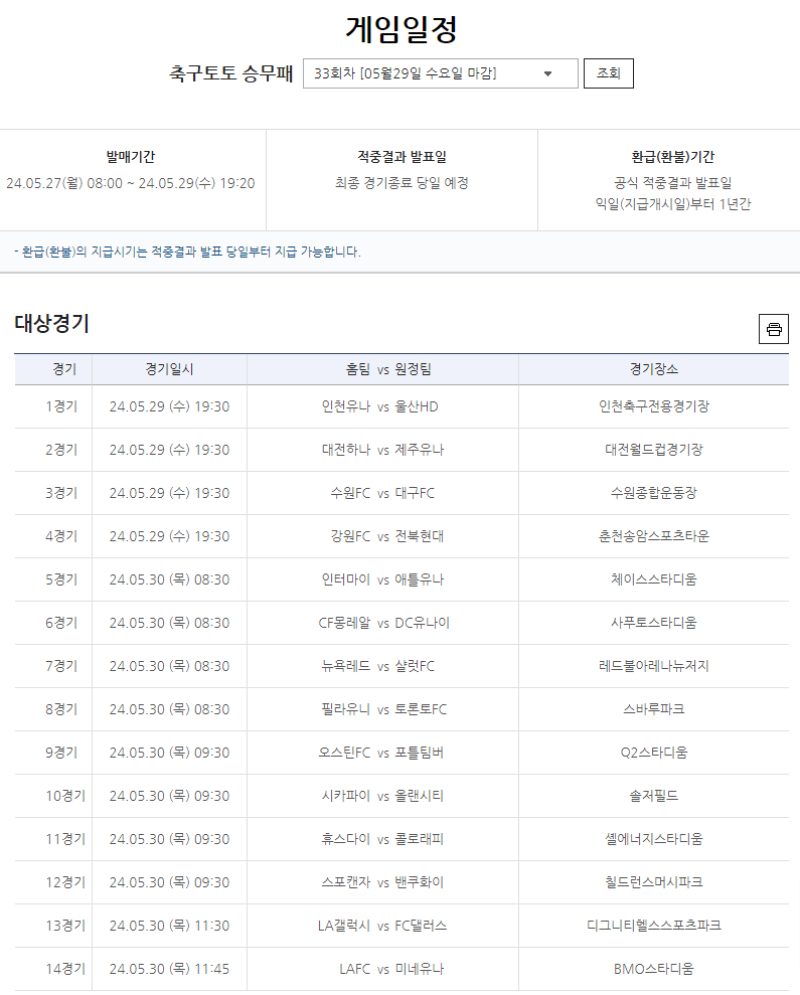Click the 환급(환불)기간 heading

pos(672,157)
